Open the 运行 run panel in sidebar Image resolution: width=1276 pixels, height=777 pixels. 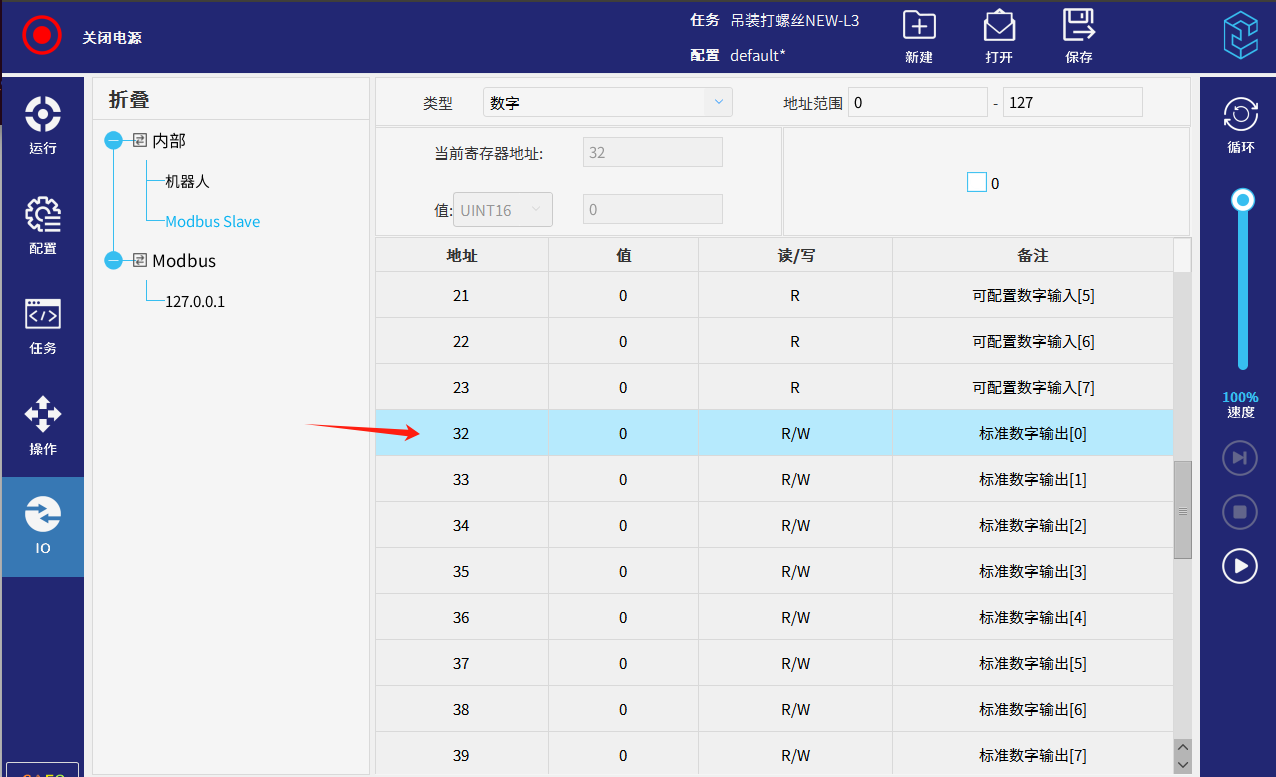(43, 125)
